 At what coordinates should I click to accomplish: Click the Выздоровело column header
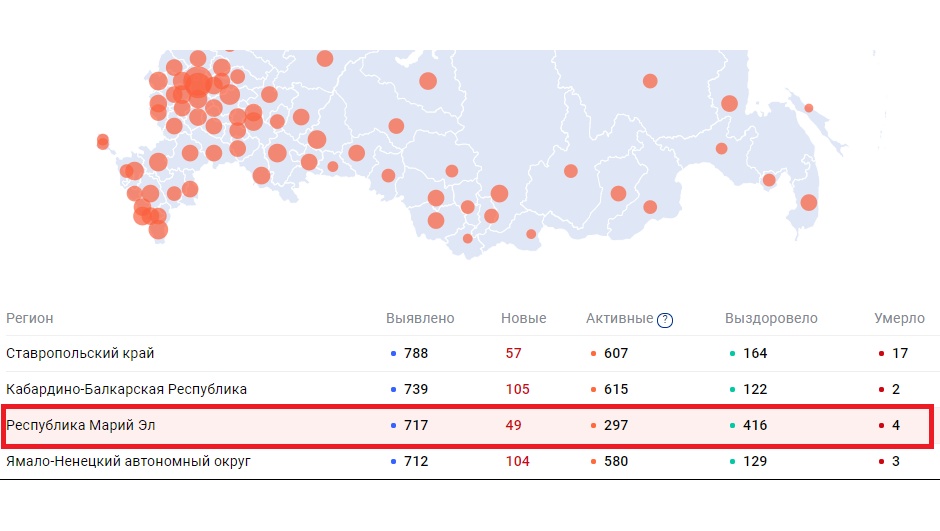pyautogui.click(x=771, y=319)
